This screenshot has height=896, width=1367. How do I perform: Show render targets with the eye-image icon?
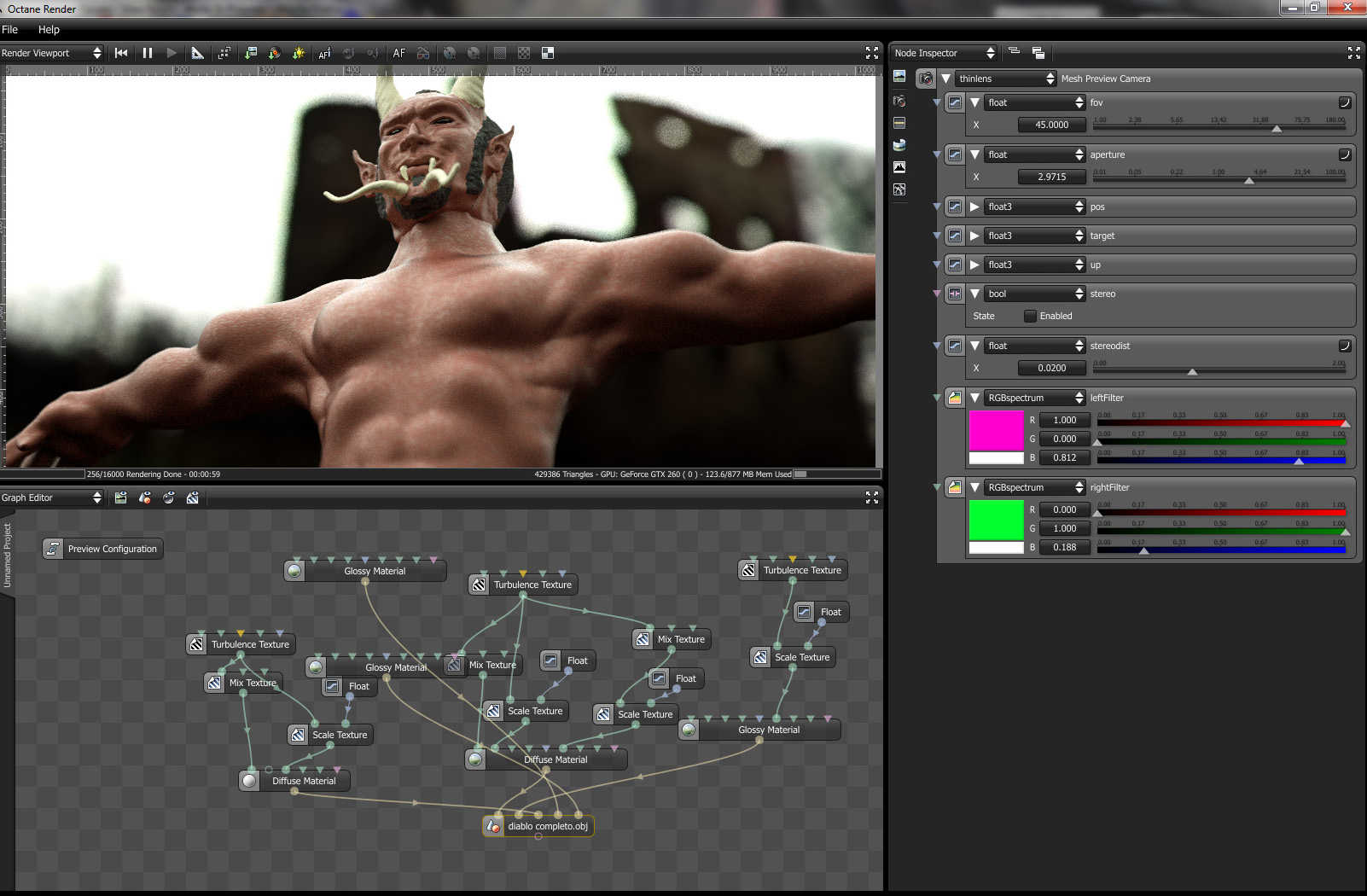[x=121, y=497]
